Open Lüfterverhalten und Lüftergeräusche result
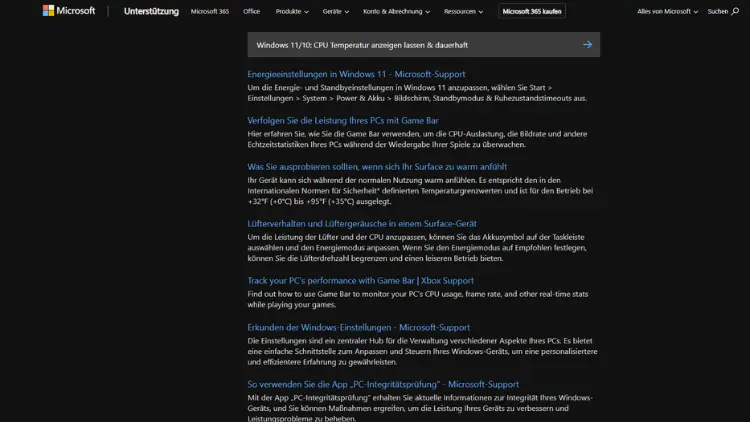 (362, 223)
